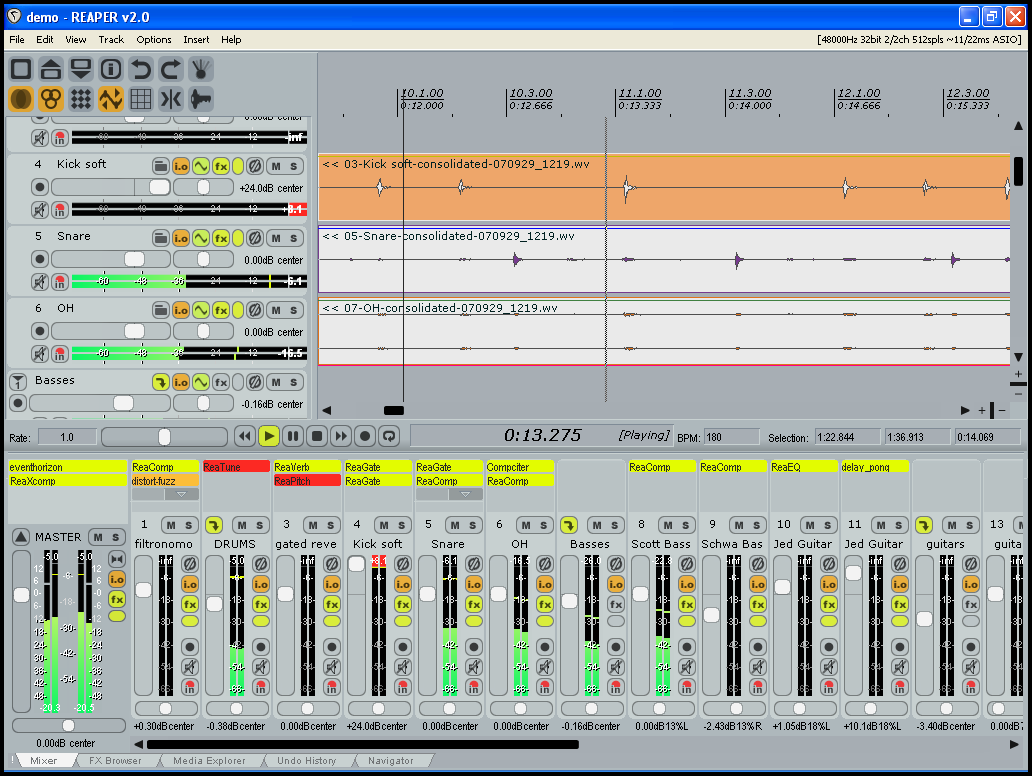This screenshot has height=776, width=1032.
Task: Solo the Snare track
Action: tap(294, 238)
